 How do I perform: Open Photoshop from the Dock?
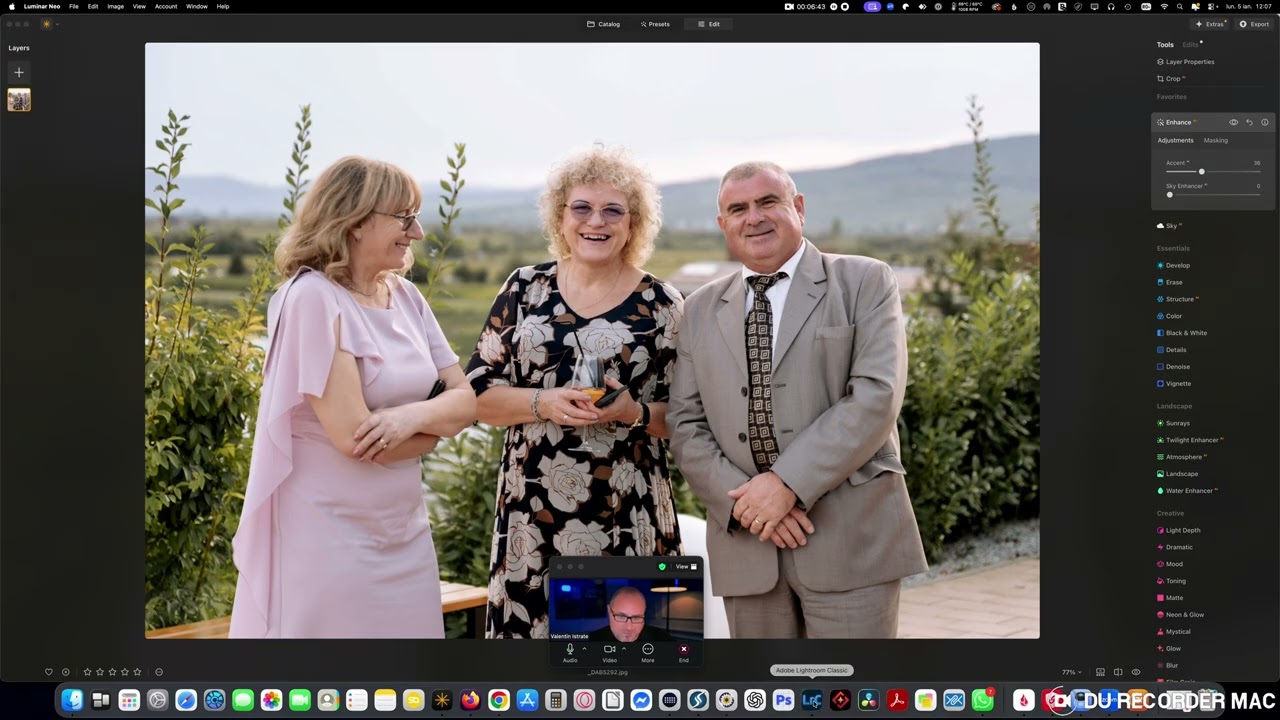pyautogui.click(x=783, y=701)
